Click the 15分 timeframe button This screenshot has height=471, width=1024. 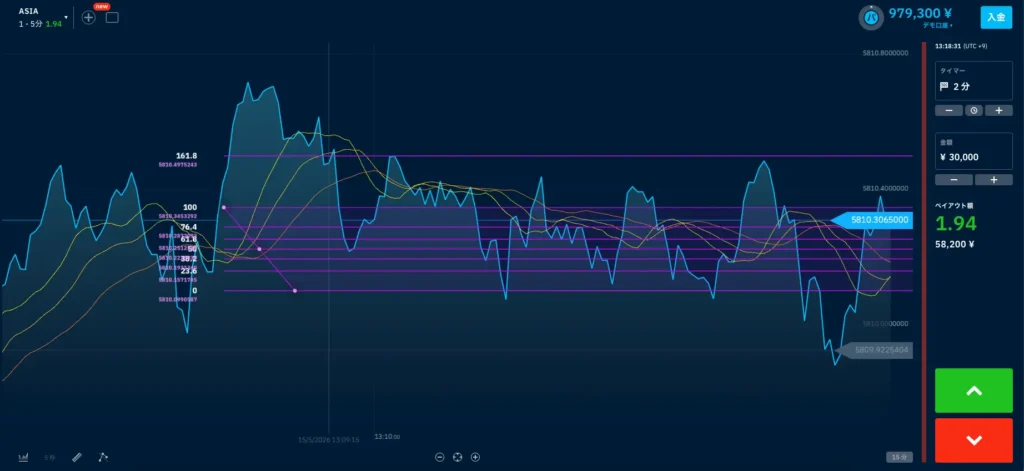point(899,457)
